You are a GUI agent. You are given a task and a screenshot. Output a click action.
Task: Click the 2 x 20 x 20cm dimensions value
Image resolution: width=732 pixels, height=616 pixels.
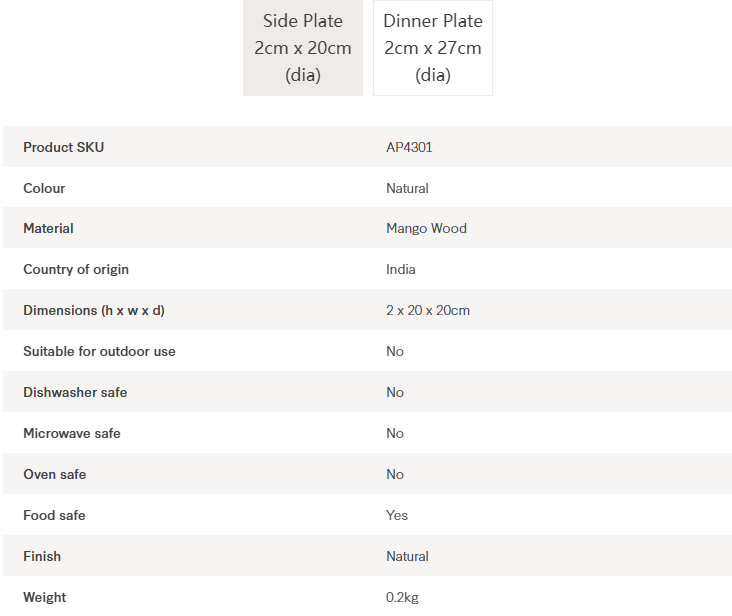(428, 310)
